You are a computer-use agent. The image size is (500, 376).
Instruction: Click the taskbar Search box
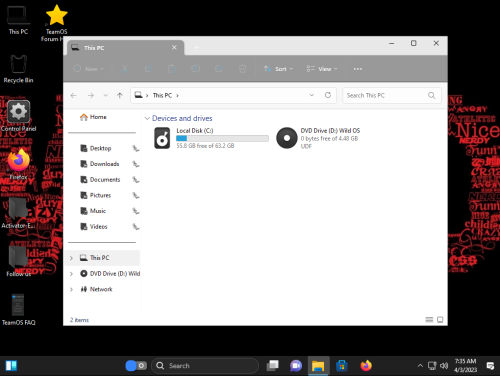point(205,366)
